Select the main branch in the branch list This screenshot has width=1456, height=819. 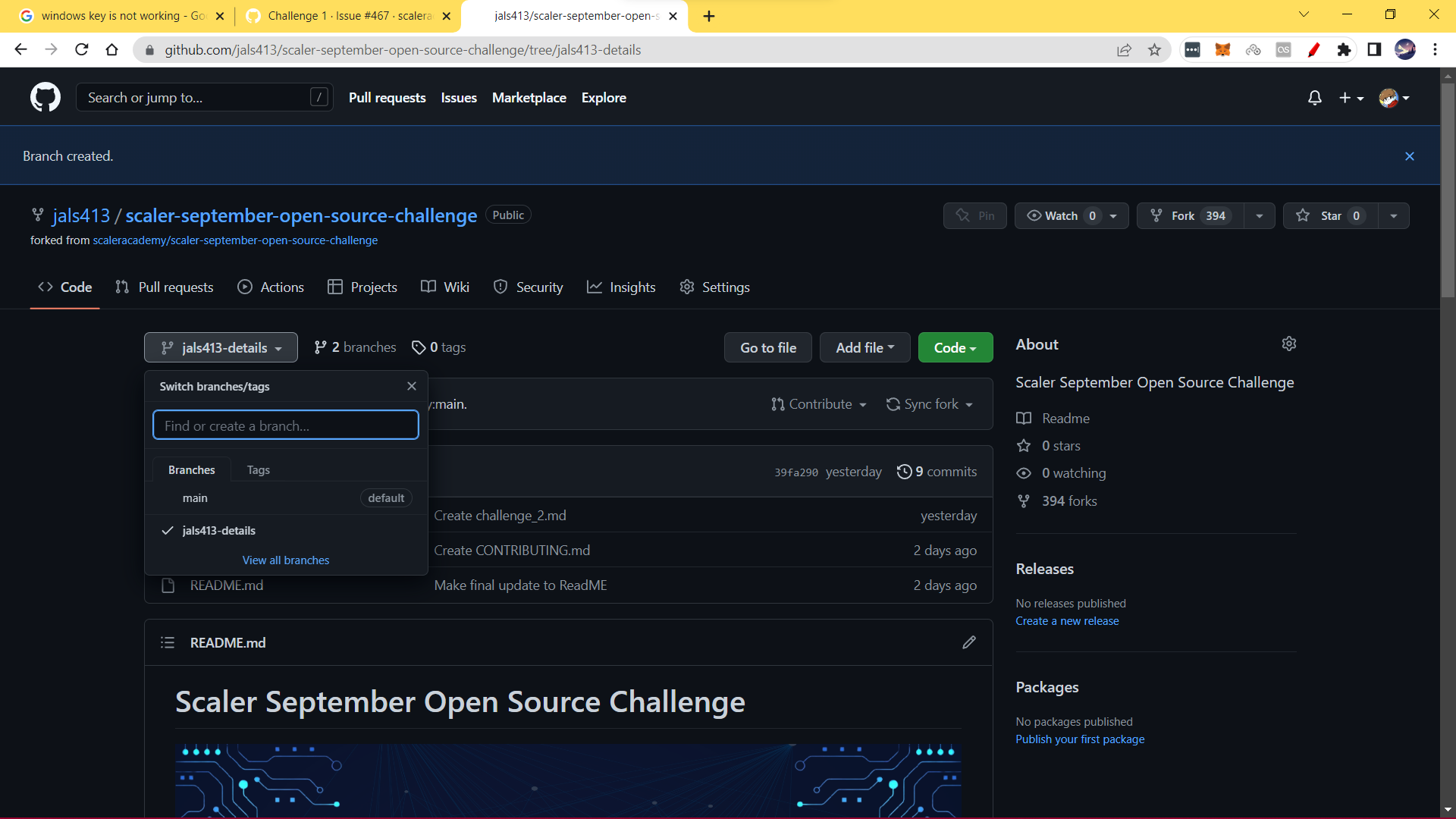click(x=195, y=497)
